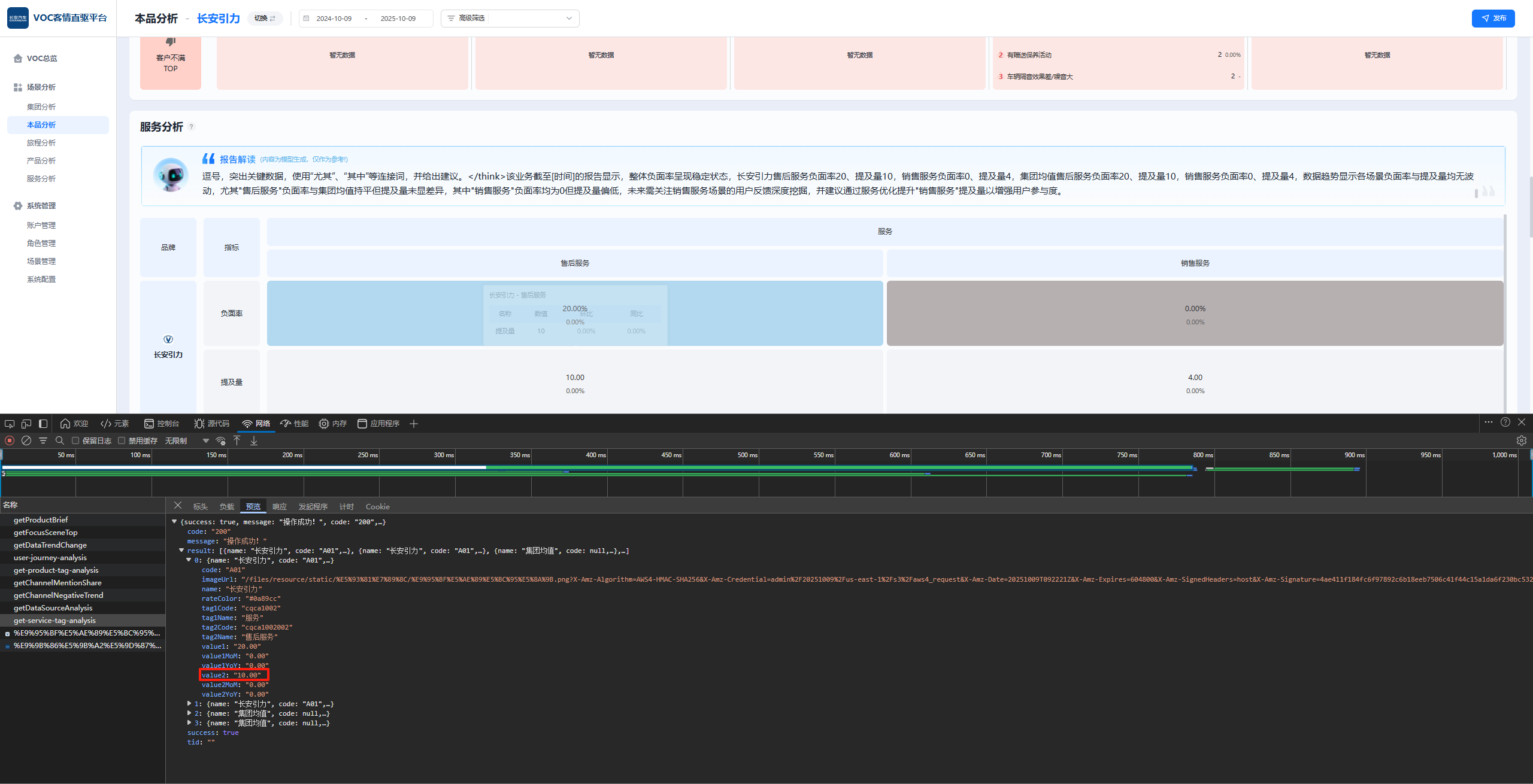Open network conditions settings icon
The image size is (1533, 784).
221,441
